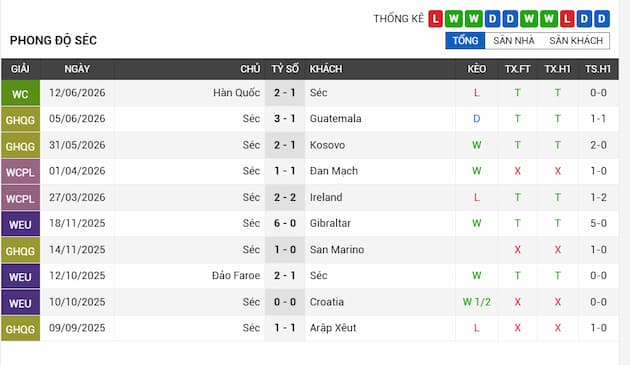This screenshot has height=365, width=630.
Task: Click the GHQG badge for Arập Xêut match
Action: pos(20,328)
